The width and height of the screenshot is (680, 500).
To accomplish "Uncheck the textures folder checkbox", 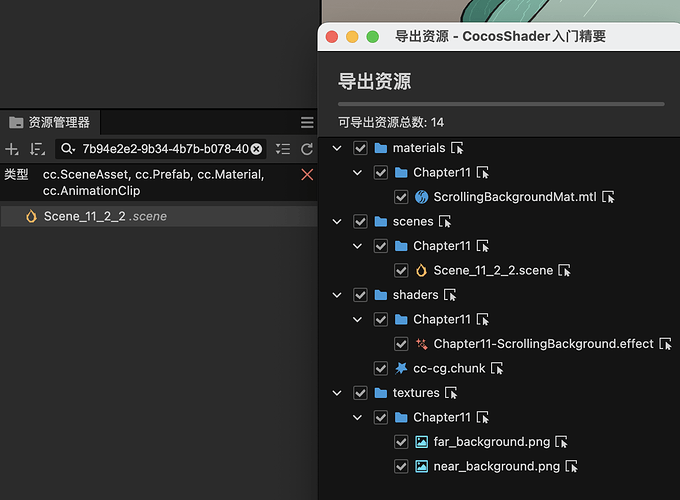I will point(360,393).
